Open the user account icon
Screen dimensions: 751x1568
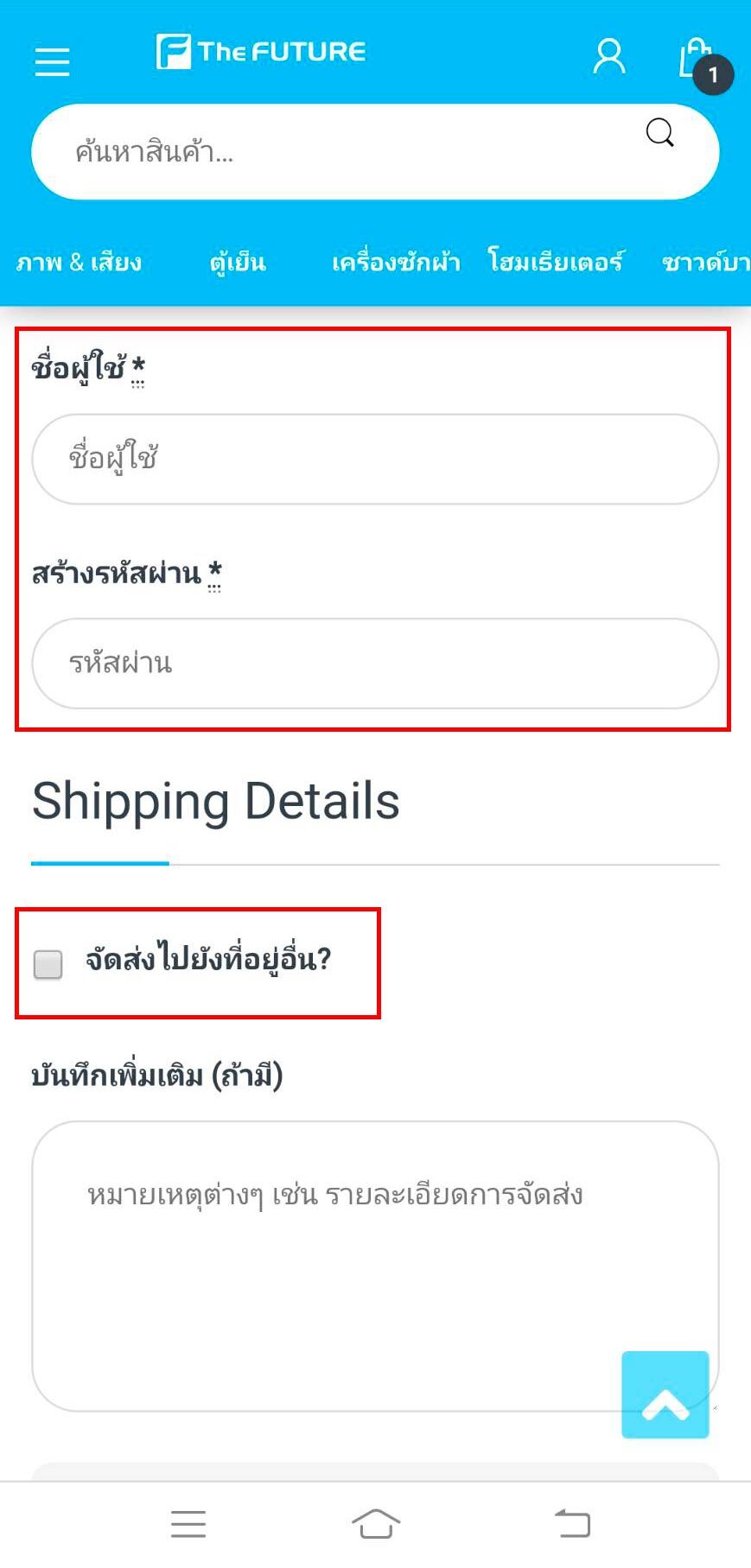(x=609, y=57)
